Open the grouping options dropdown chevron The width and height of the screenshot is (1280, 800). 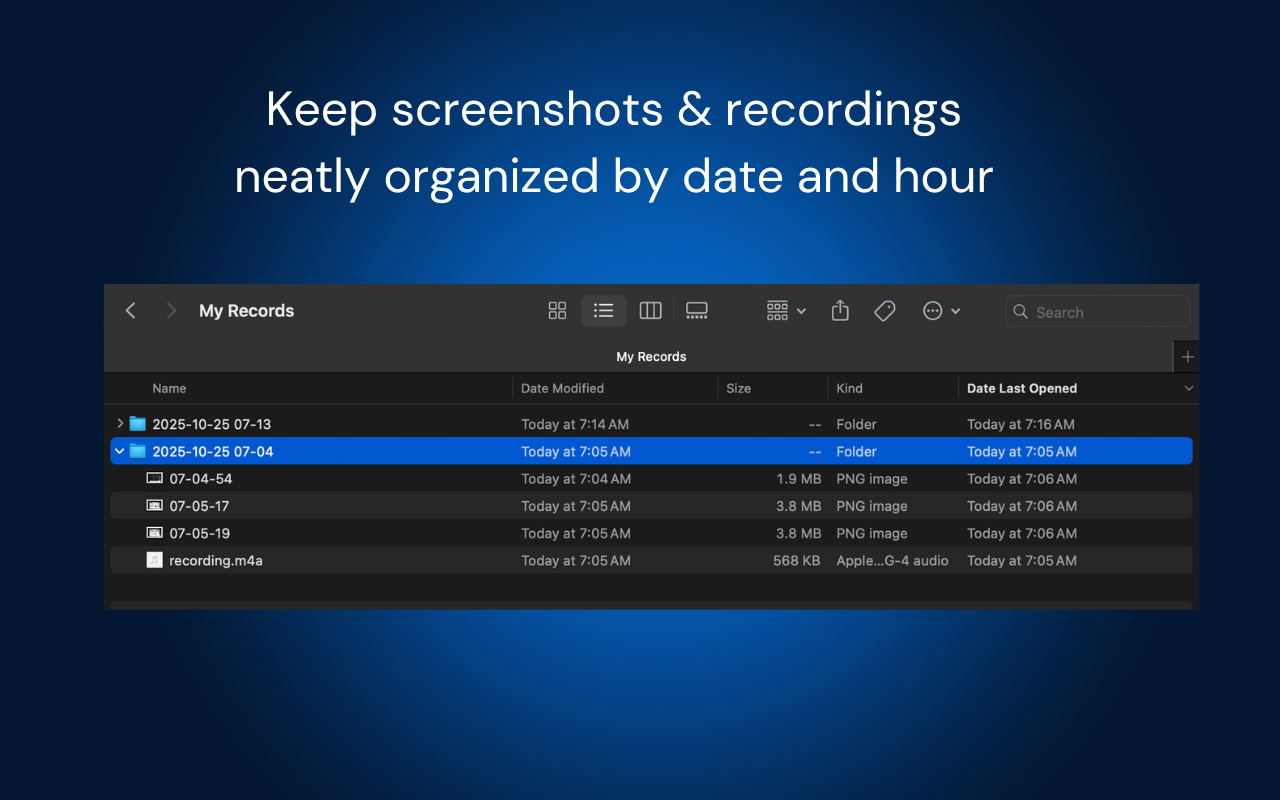pos(800,311)
